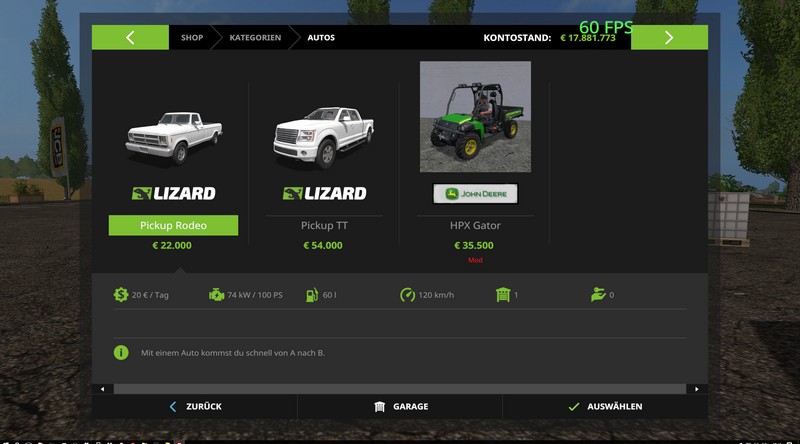Image resolution: width=800 pixels, height=444 pixels.
Task: Click the vehicle description text
Action: [x=233, y=353]
